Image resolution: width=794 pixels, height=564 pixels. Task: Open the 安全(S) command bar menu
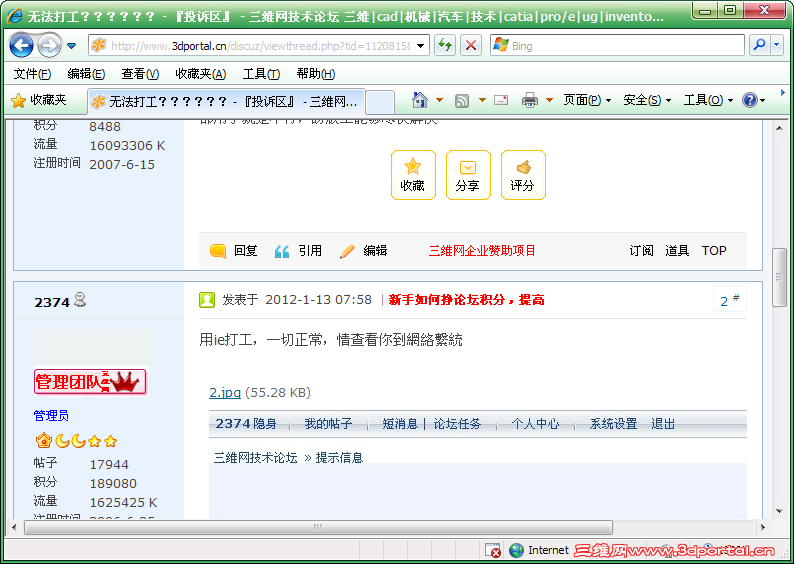point(647,100)
